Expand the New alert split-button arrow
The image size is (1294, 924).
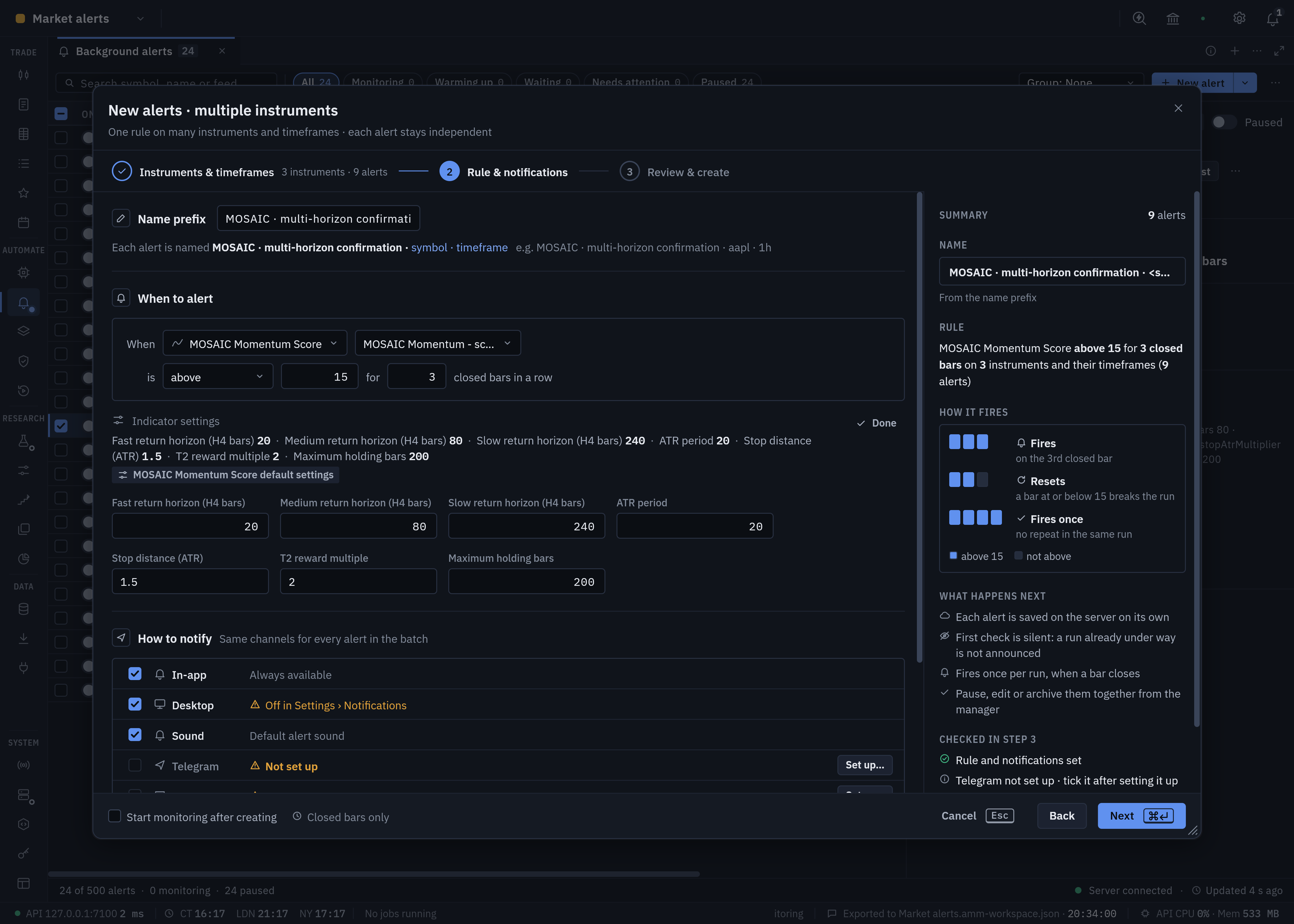coord(1245,83)
